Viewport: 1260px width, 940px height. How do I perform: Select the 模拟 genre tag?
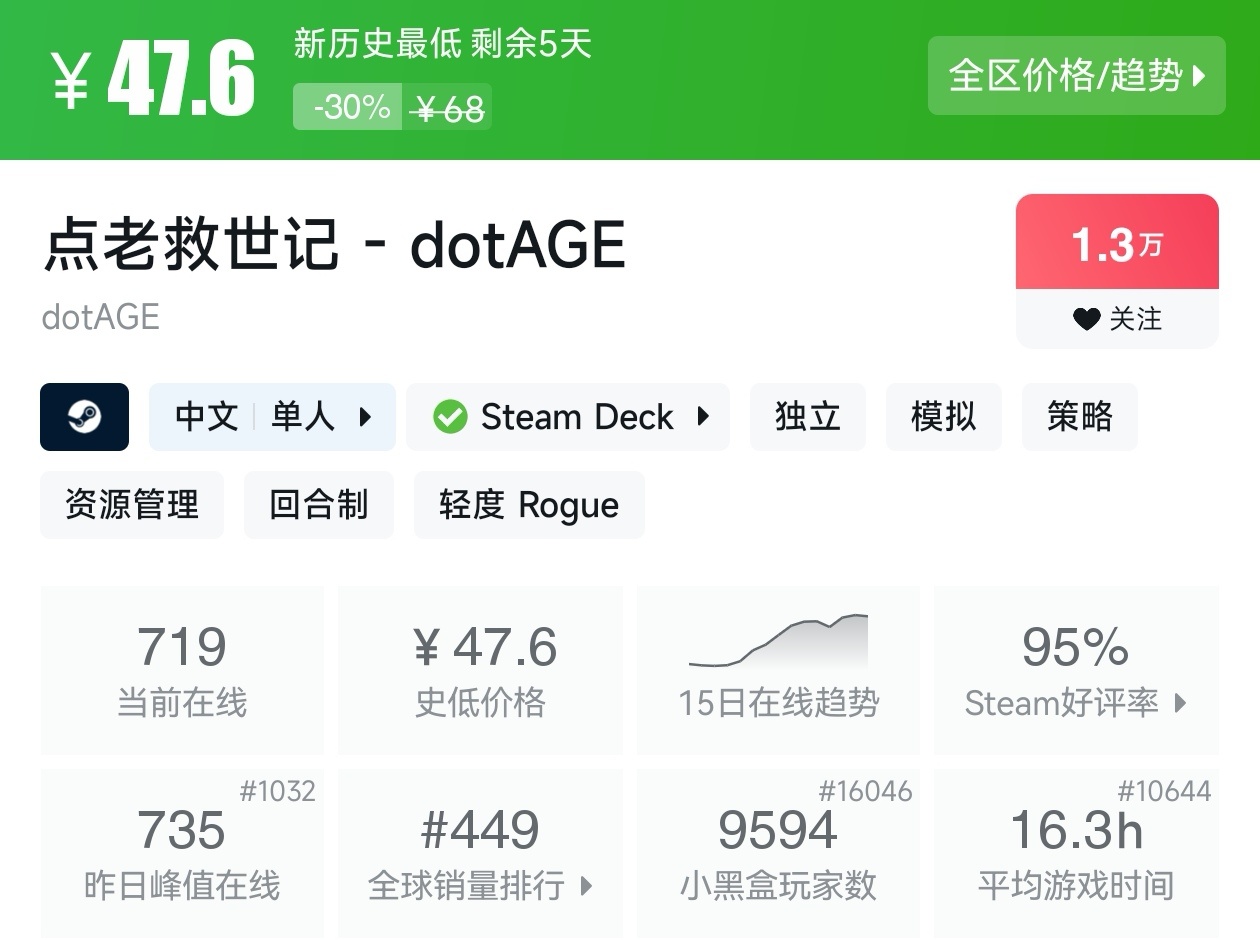click(x=943, y=417)
